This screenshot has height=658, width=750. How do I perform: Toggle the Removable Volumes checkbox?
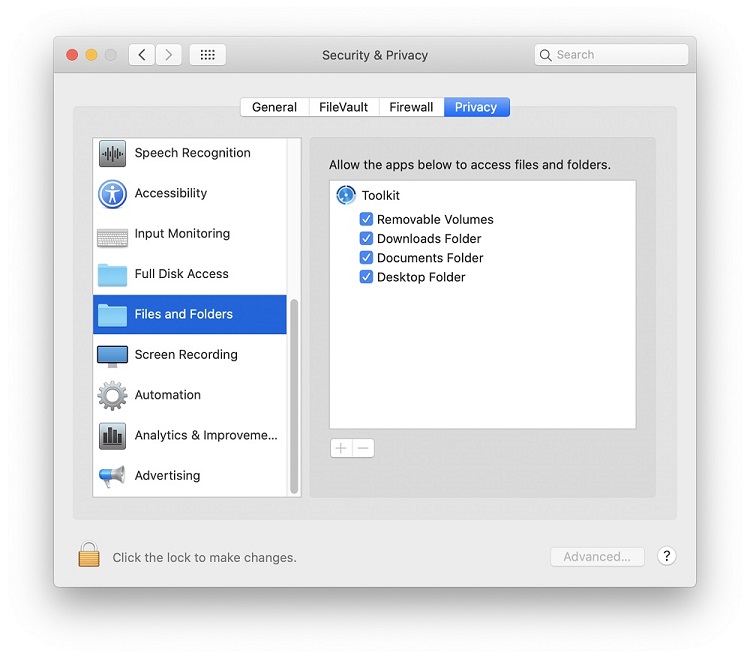pyautogui.click(x=366, y=219)
